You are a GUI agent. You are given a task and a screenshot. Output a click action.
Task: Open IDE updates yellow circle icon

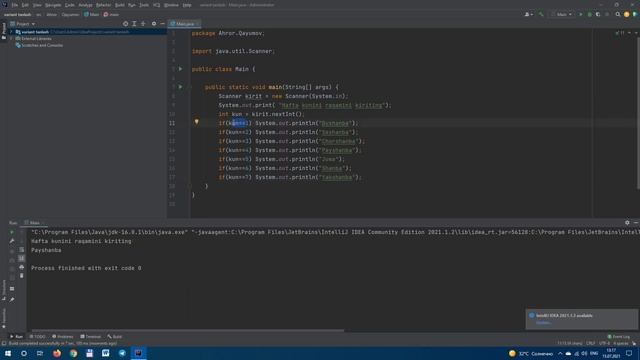tap(627, 14)
